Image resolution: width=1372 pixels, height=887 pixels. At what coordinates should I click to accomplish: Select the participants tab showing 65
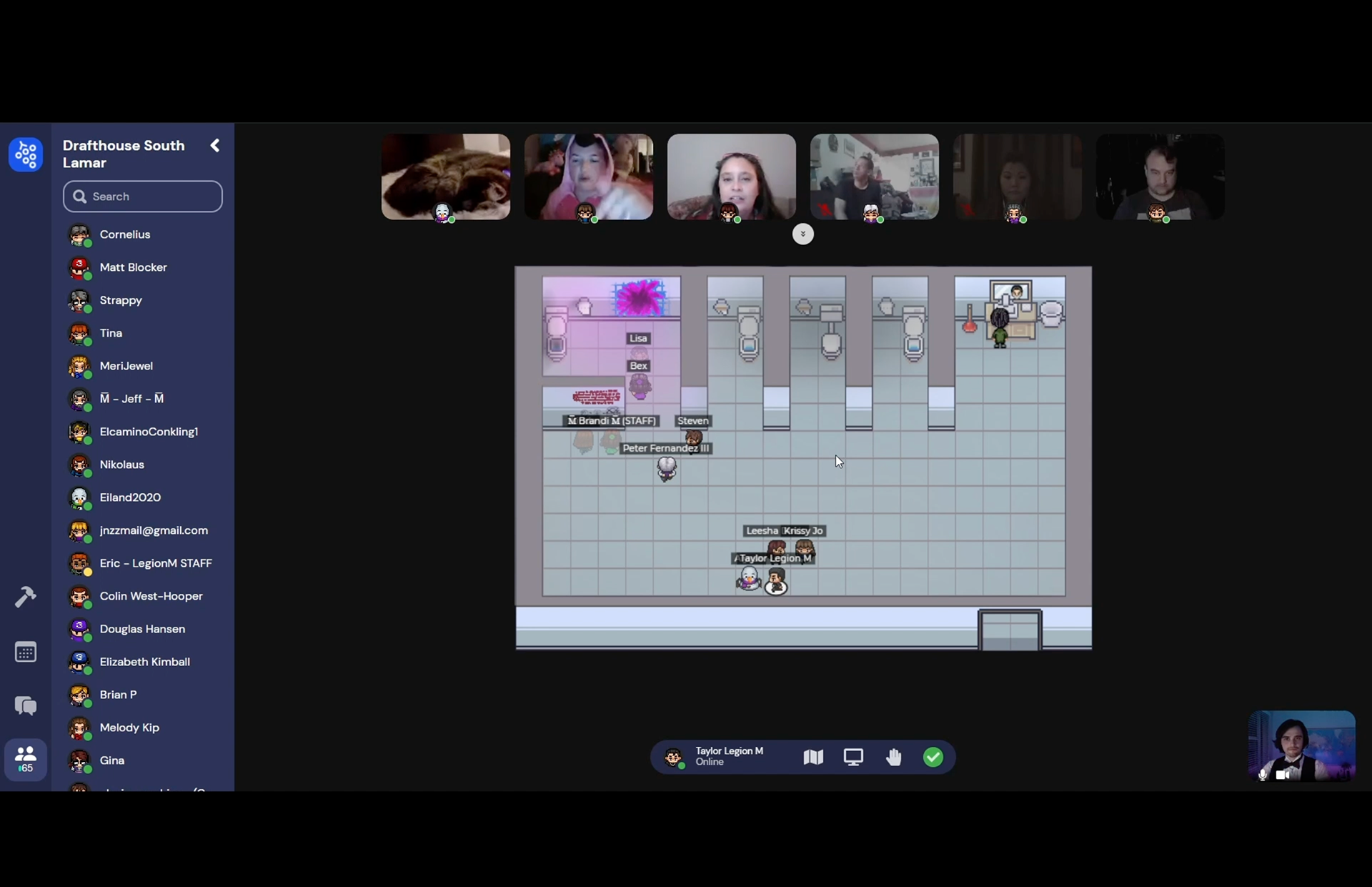pos(26,759)
